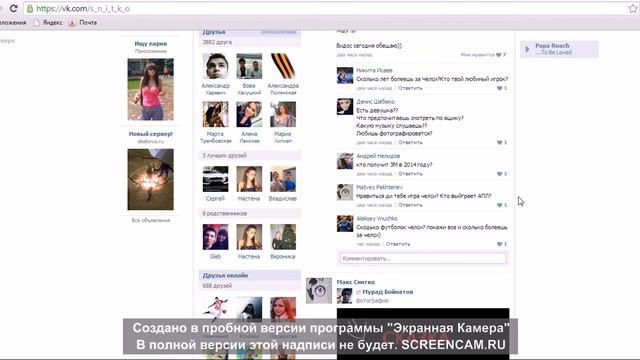
Task: Open relative Вероника's avatar
Action: 283,237
